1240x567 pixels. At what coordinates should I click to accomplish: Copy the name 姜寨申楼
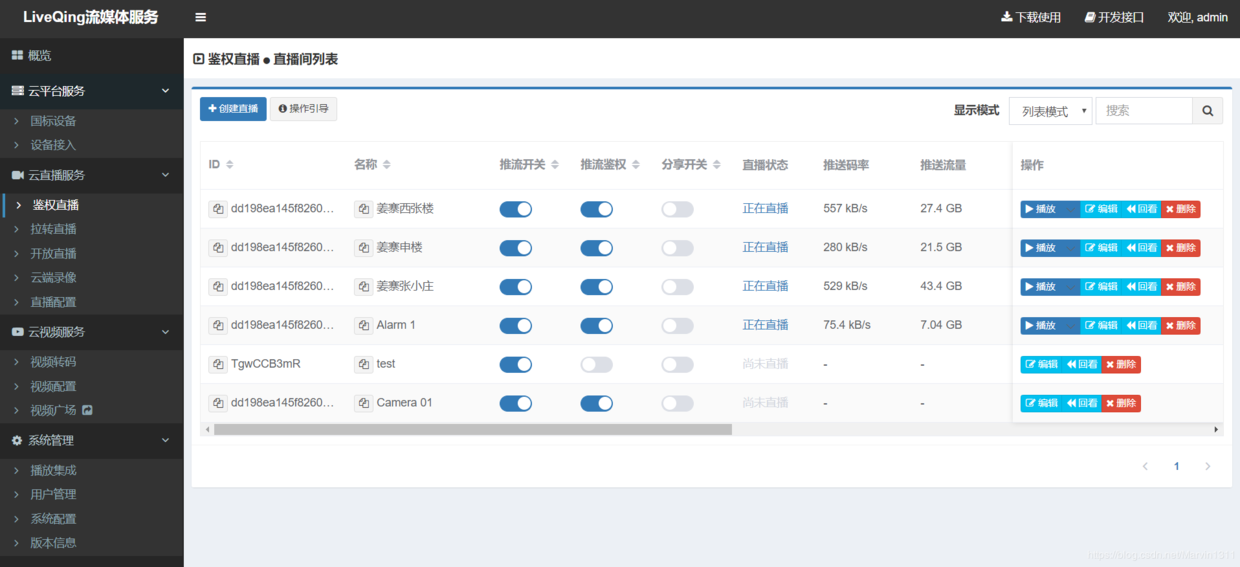(x=363, y=248)
